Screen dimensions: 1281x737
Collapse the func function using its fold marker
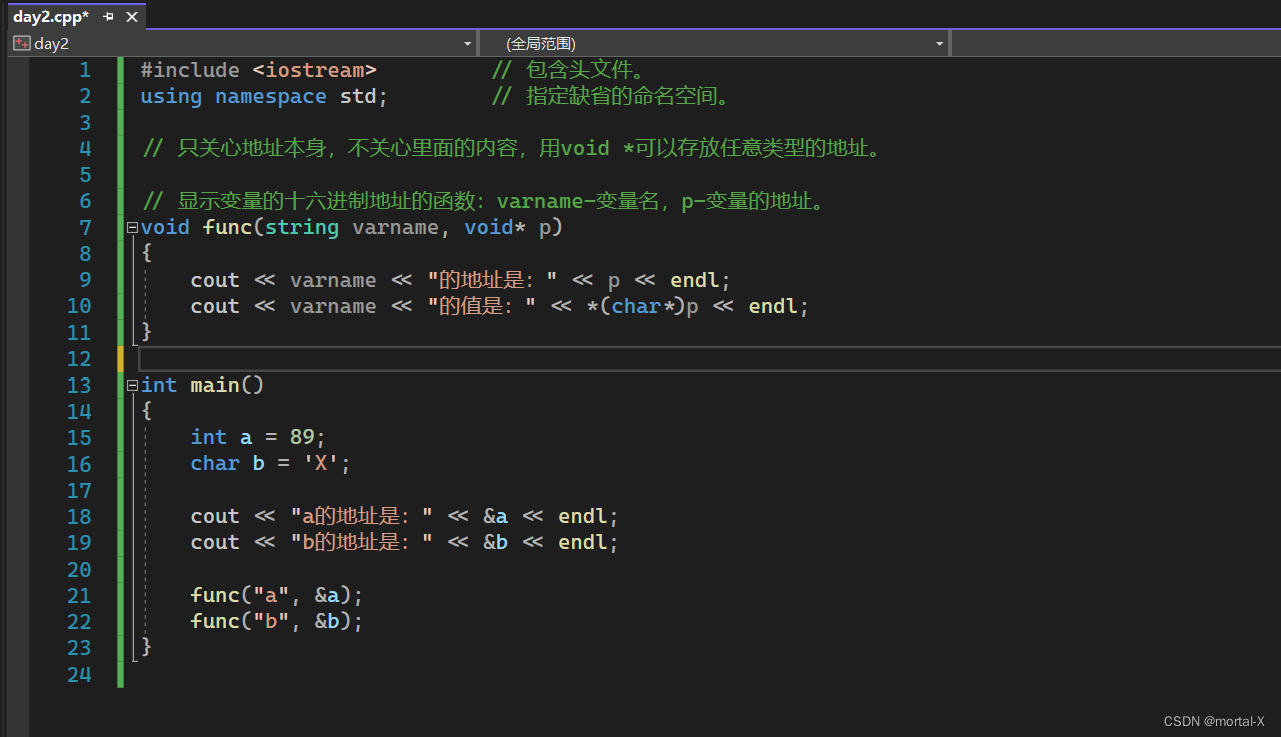pos(132,227)
